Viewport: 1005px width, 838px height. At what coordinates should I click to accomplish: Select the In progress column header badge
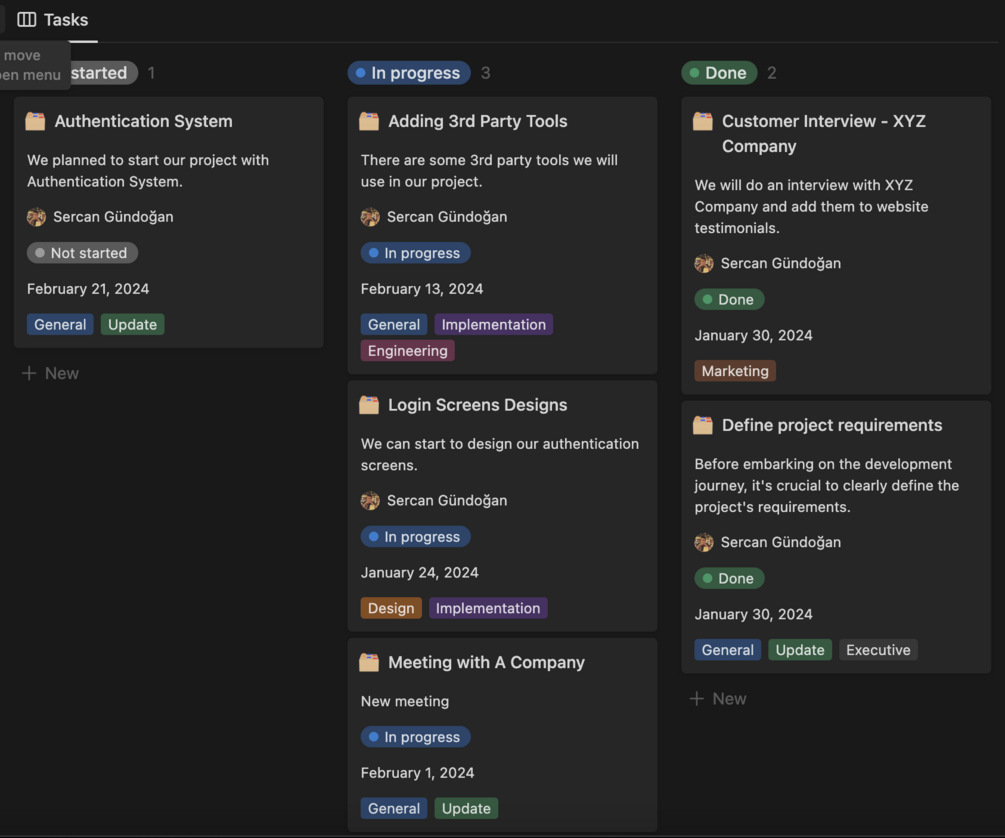409,73
